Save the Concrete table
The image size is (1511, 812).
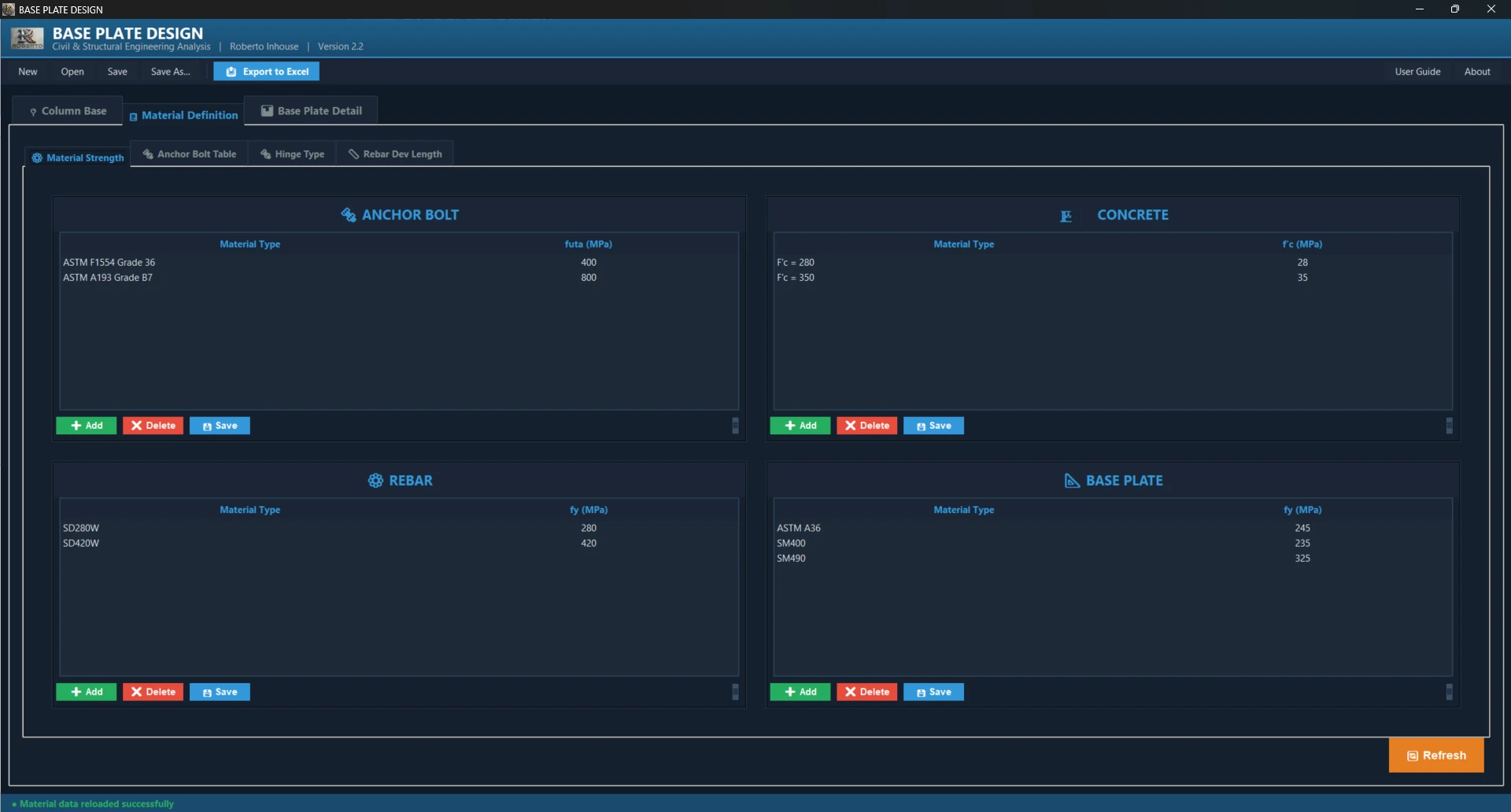(x=934, y=426)
